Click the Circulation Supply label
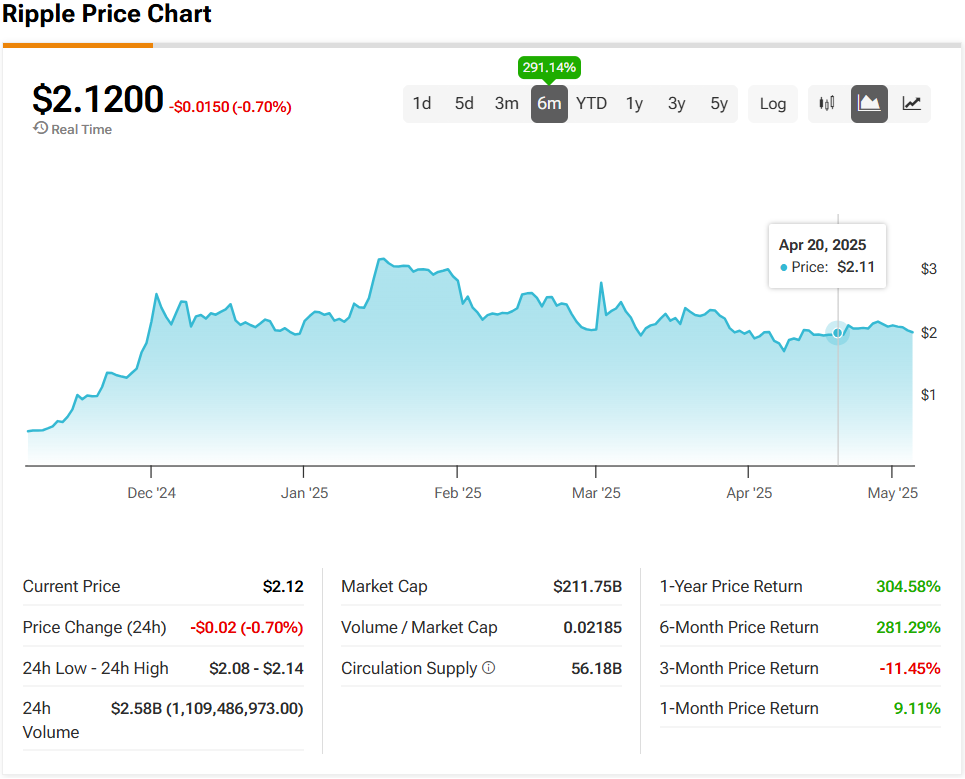Viewport: 965px width, 779px height. tap(409, 668)
